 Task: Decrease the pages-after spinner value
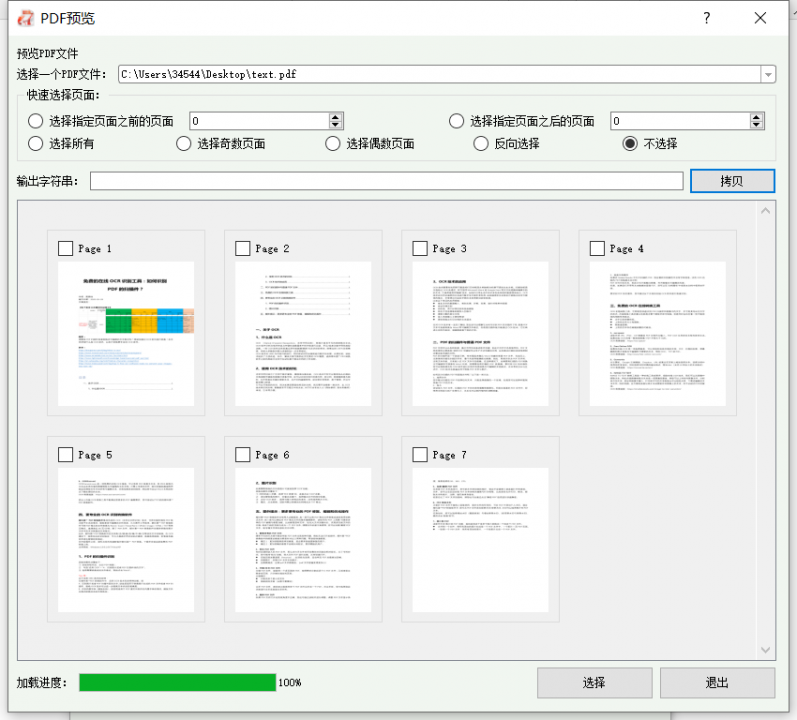[x=757, y=126]
